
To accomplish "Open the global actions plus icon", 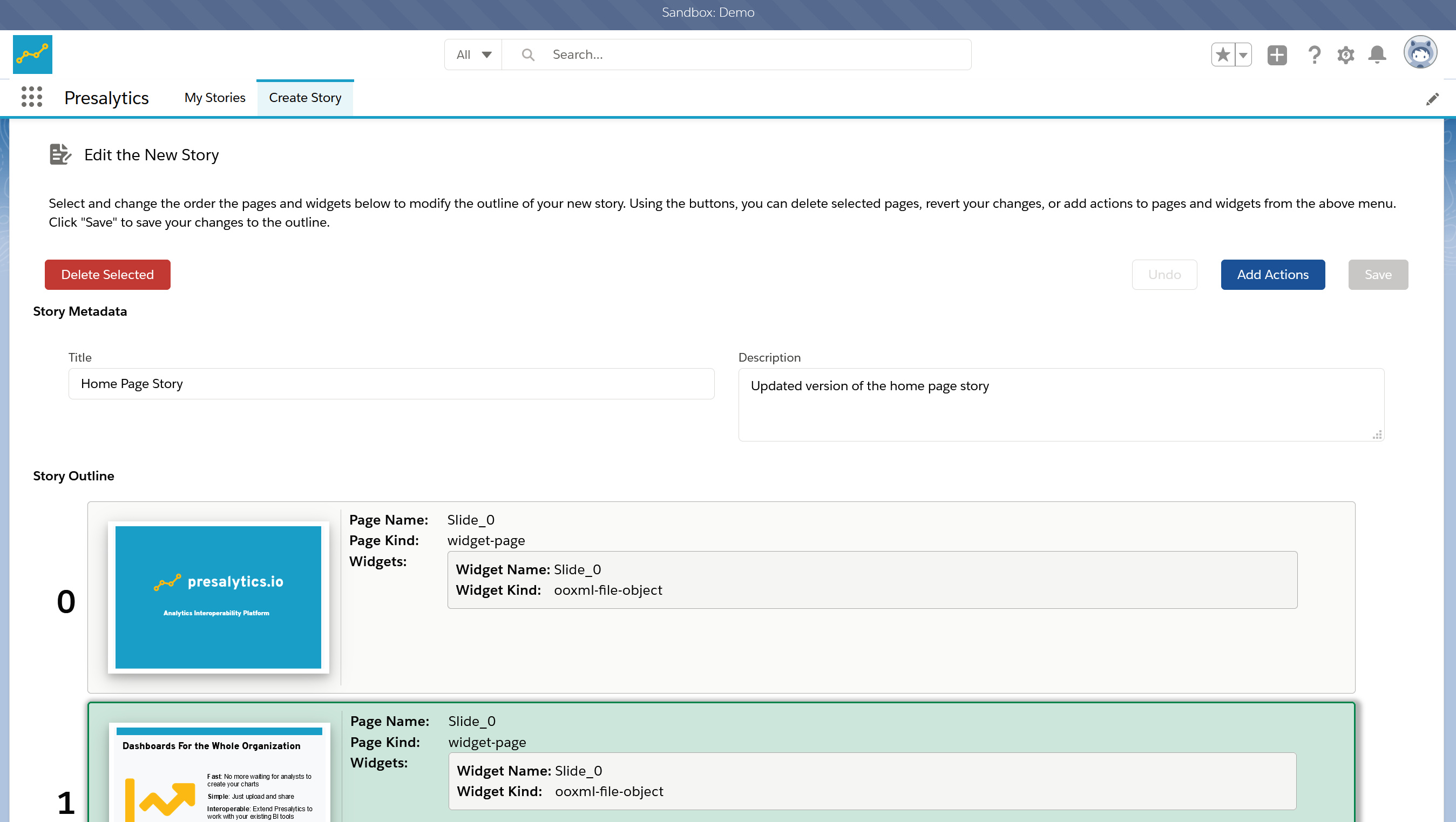I will coord(1277,55).
